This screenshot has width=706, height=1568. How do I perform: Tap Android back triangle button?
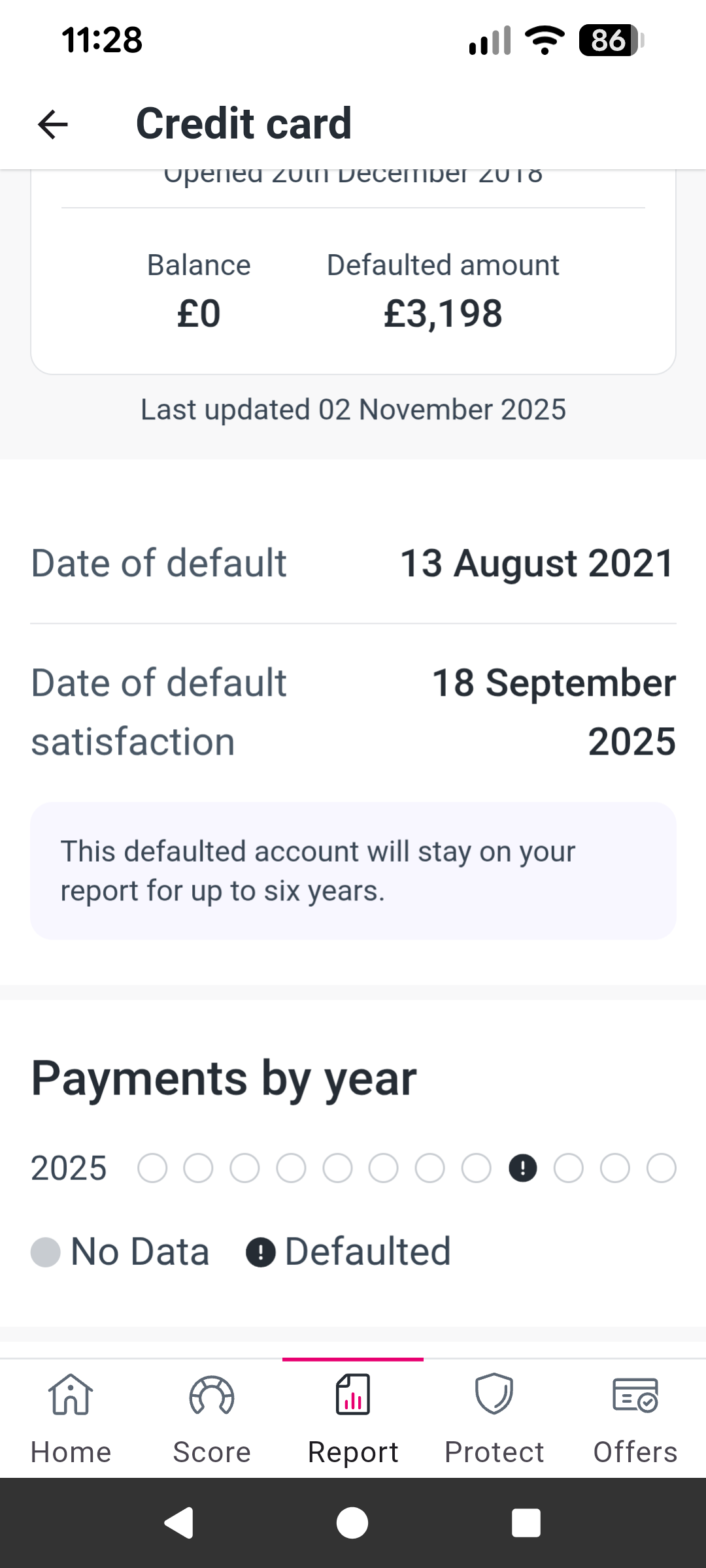178,1523
